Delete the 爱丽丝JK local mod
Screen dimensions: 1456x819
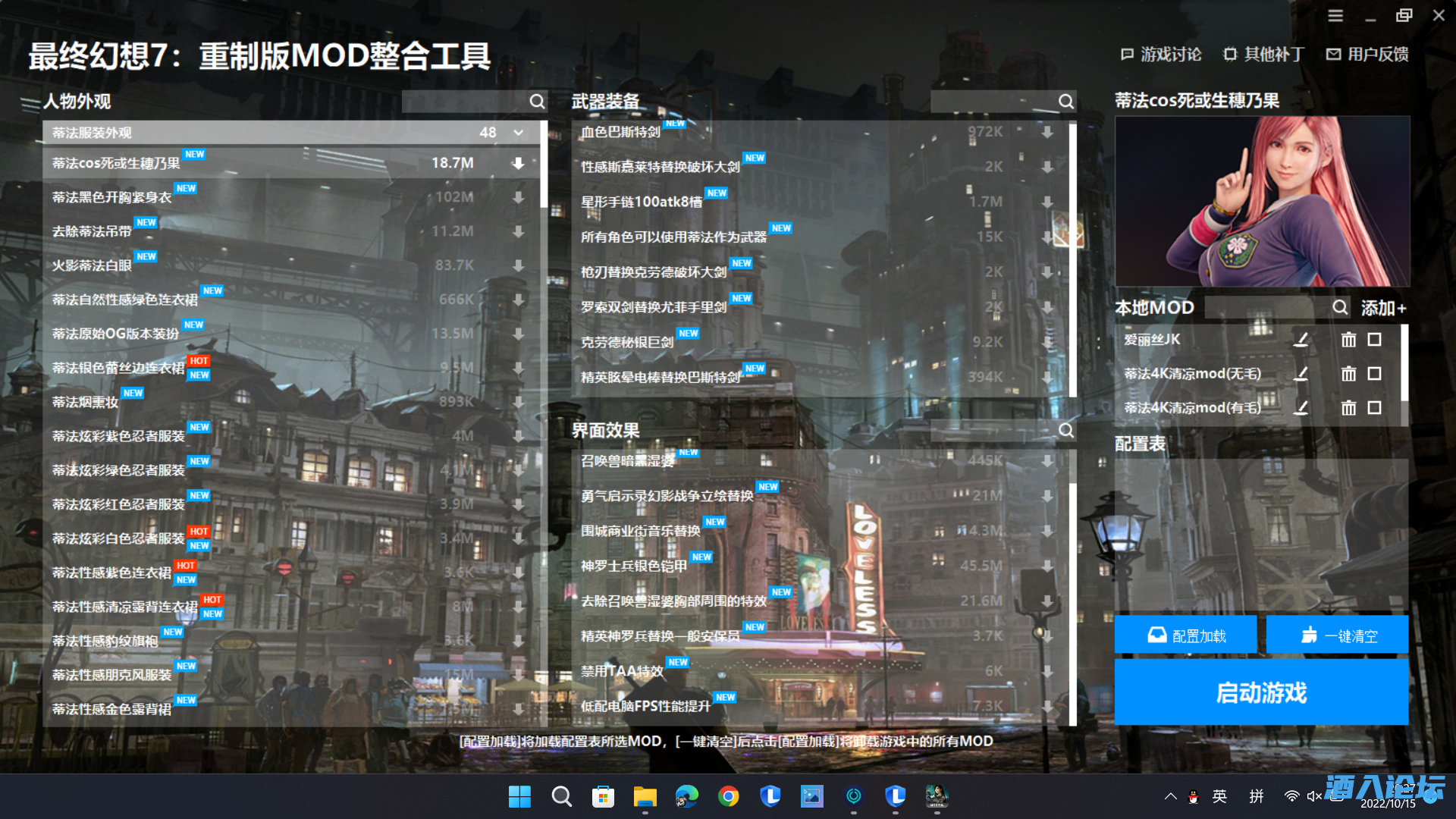1348,340
